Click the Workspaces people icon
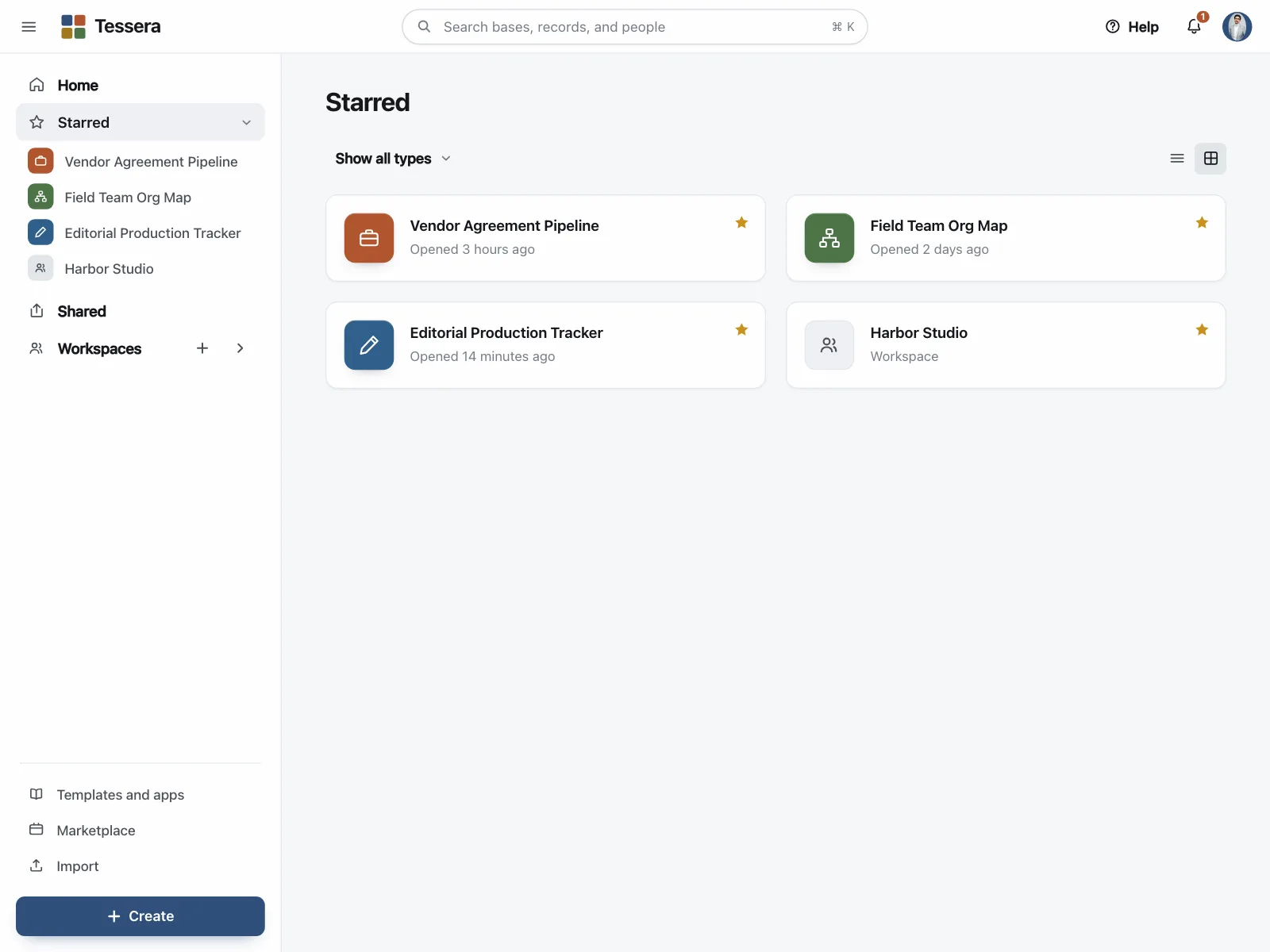The width and height of the screenshot is (1270, 952). 37,348
